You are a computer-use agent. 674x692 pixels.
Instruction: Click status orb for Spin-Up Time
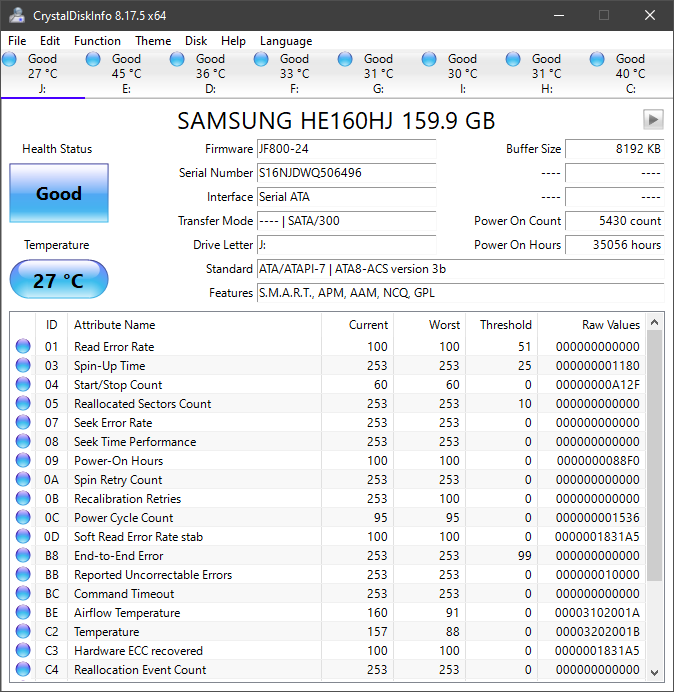click(x=23, y=365)
